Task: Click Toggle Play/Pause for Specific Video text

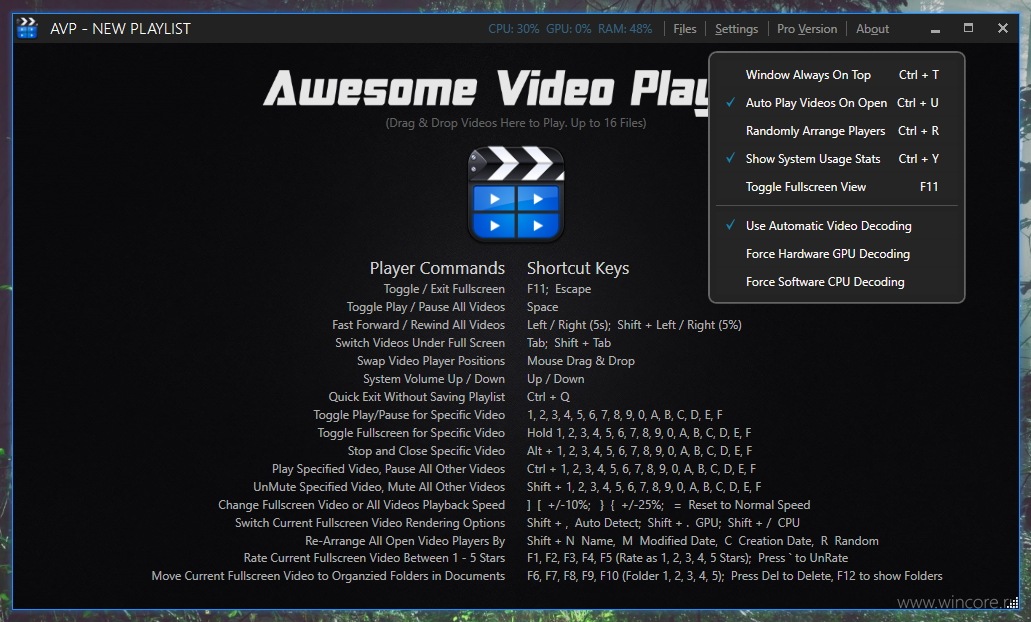Action: tap(409, 415)
